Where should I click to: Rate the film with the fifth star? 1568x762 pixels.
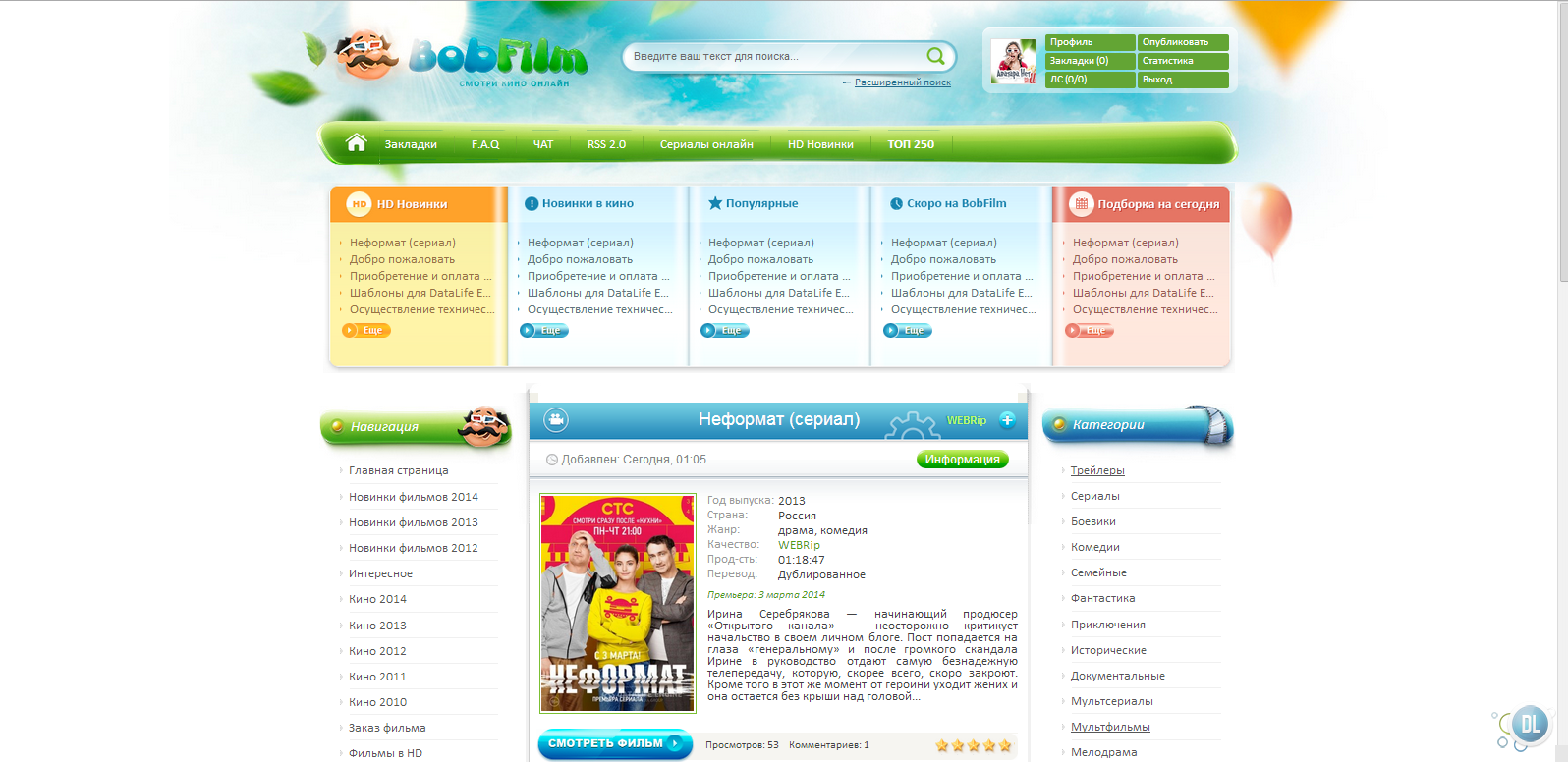pyautogui.click(x=1005, y=745)
